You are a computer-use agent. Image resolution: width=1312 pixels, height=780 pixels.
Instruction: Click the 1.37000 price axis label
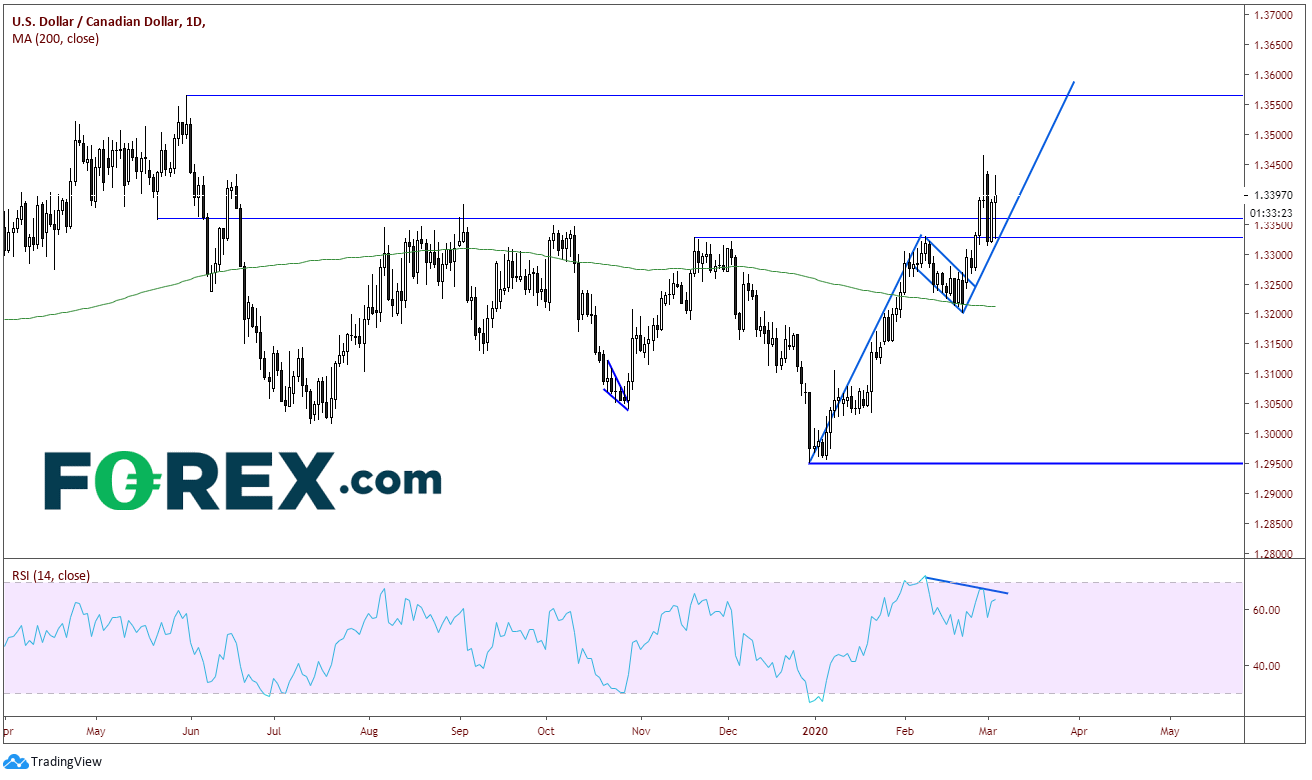click(x=1274, y=15)
